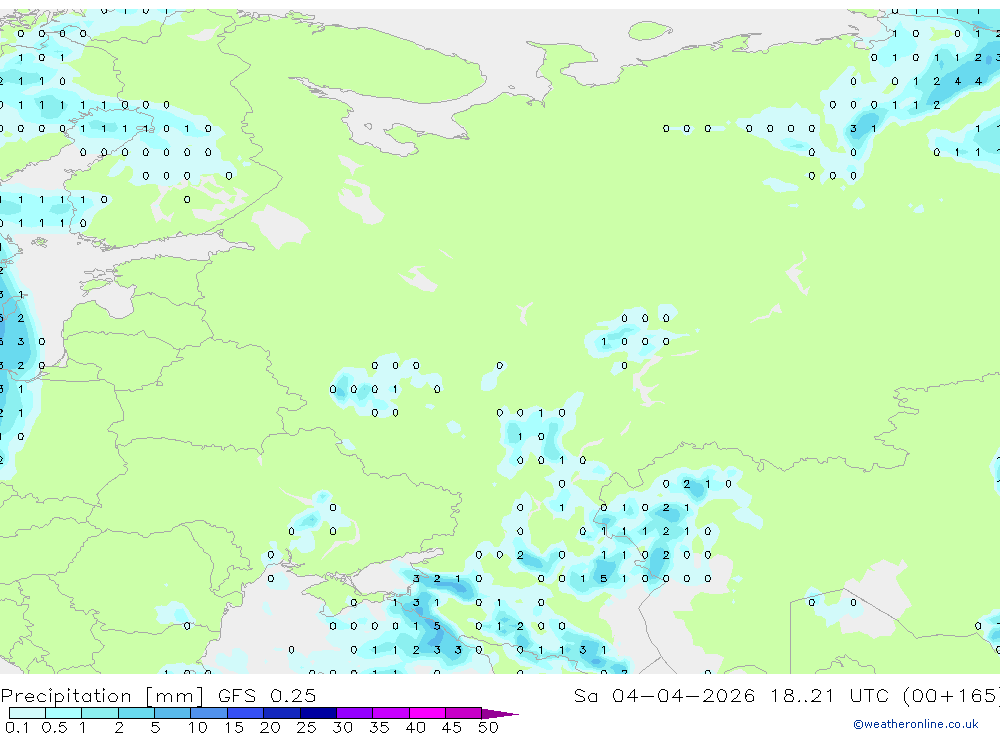Image resolution: width=1000 pixels, height=733 pixels.
Task: Pick the 40–45 mm legend color box
Action: [427, 713]
